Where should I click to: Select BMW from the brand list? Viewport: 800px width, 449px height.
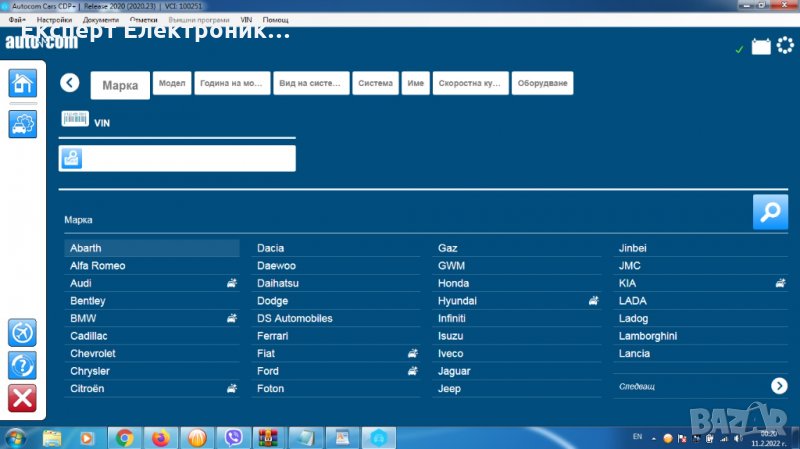[x=83, y=318]
